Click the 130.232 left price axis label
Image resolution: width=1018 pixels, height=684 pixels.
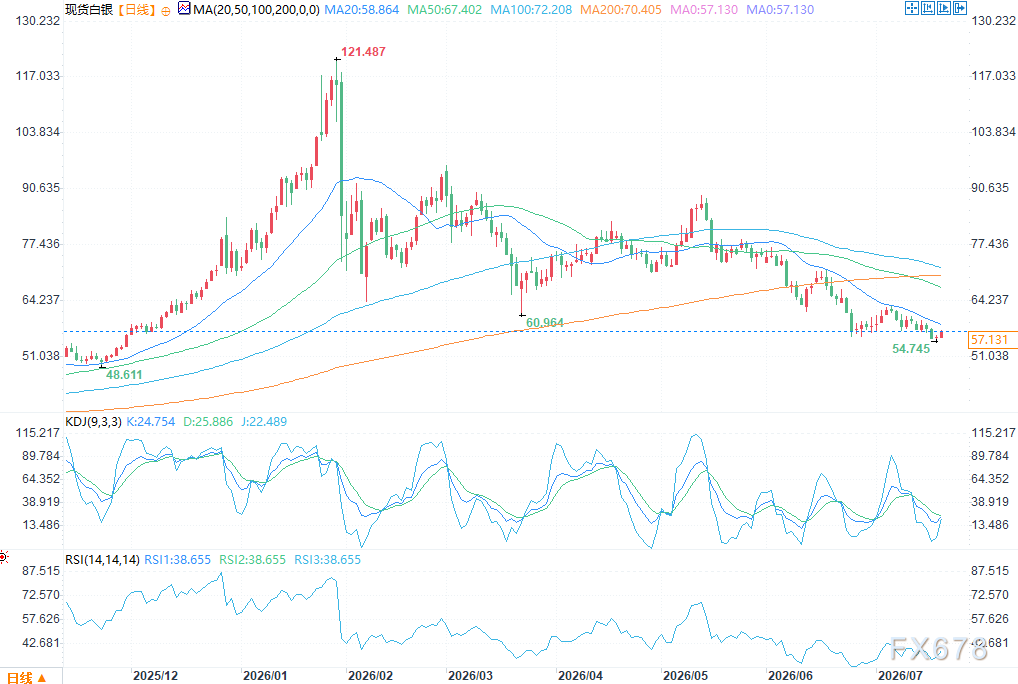38,21
